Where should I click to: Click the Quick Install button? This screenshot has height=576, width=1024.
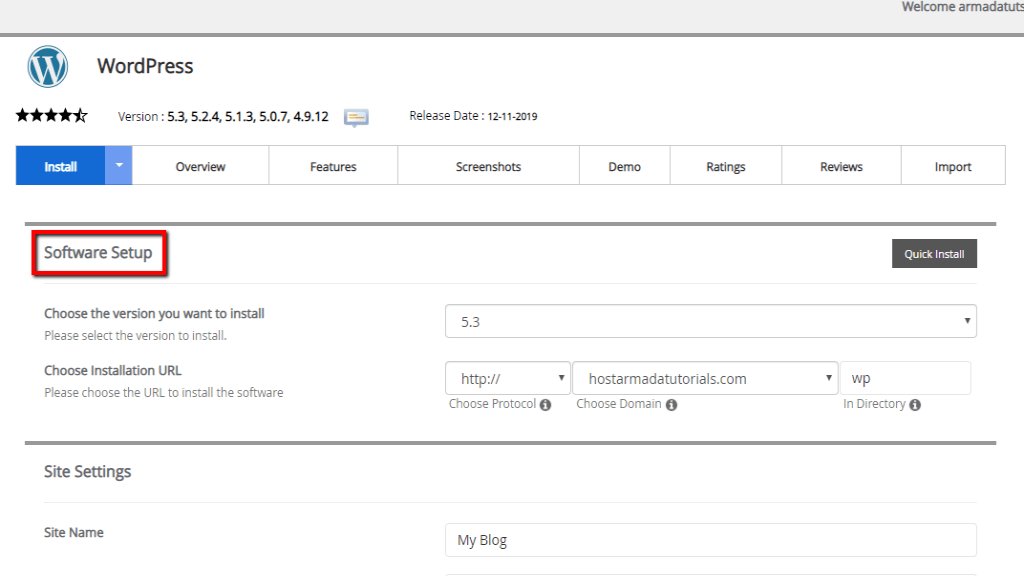point(935,253)
